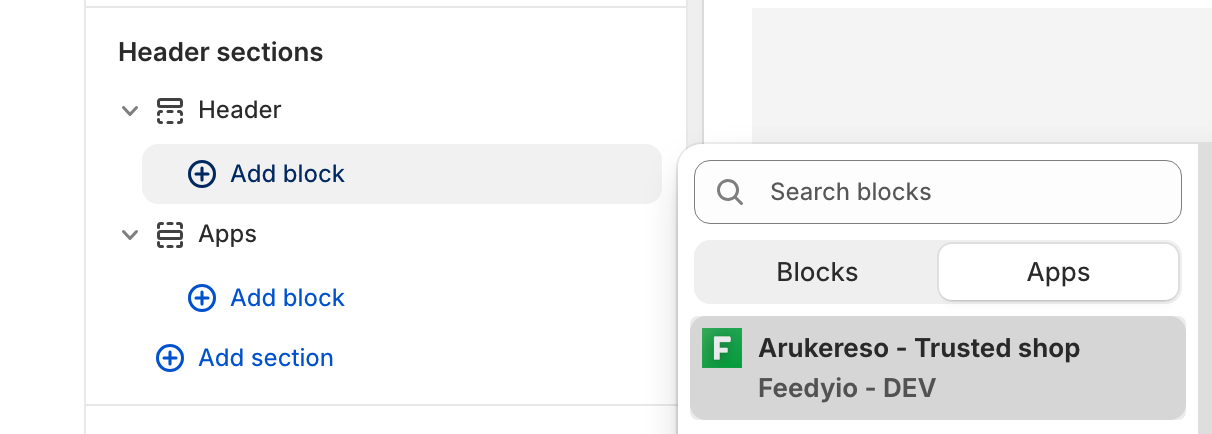Click the Header sections heading
The height and width of the screenshot is (434, 1212).
coord(220,52)
